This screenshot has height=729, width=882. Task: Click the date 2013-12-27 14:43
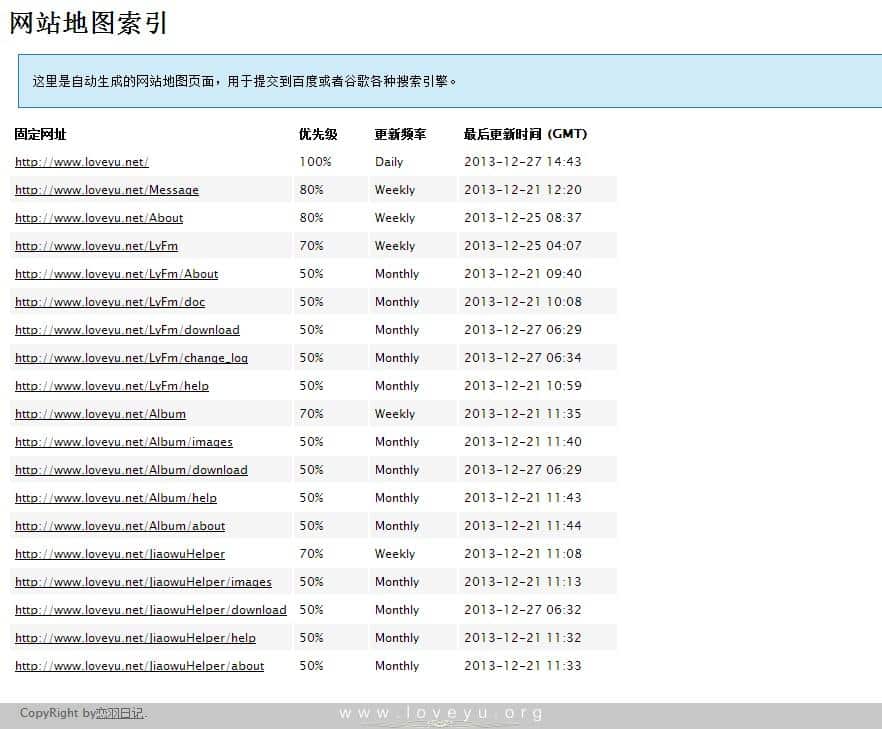[523, 162]
